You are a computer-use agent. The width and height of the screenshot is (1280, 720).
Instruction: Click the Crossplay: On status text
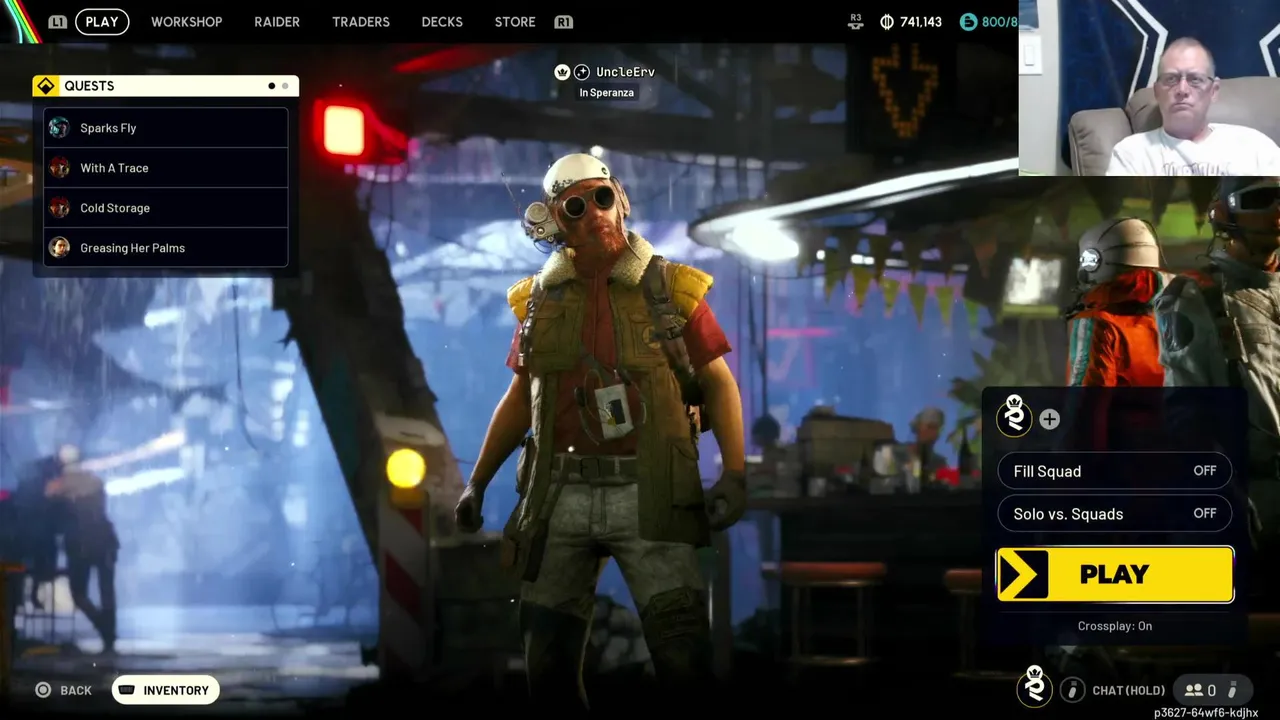(1115, 626)
